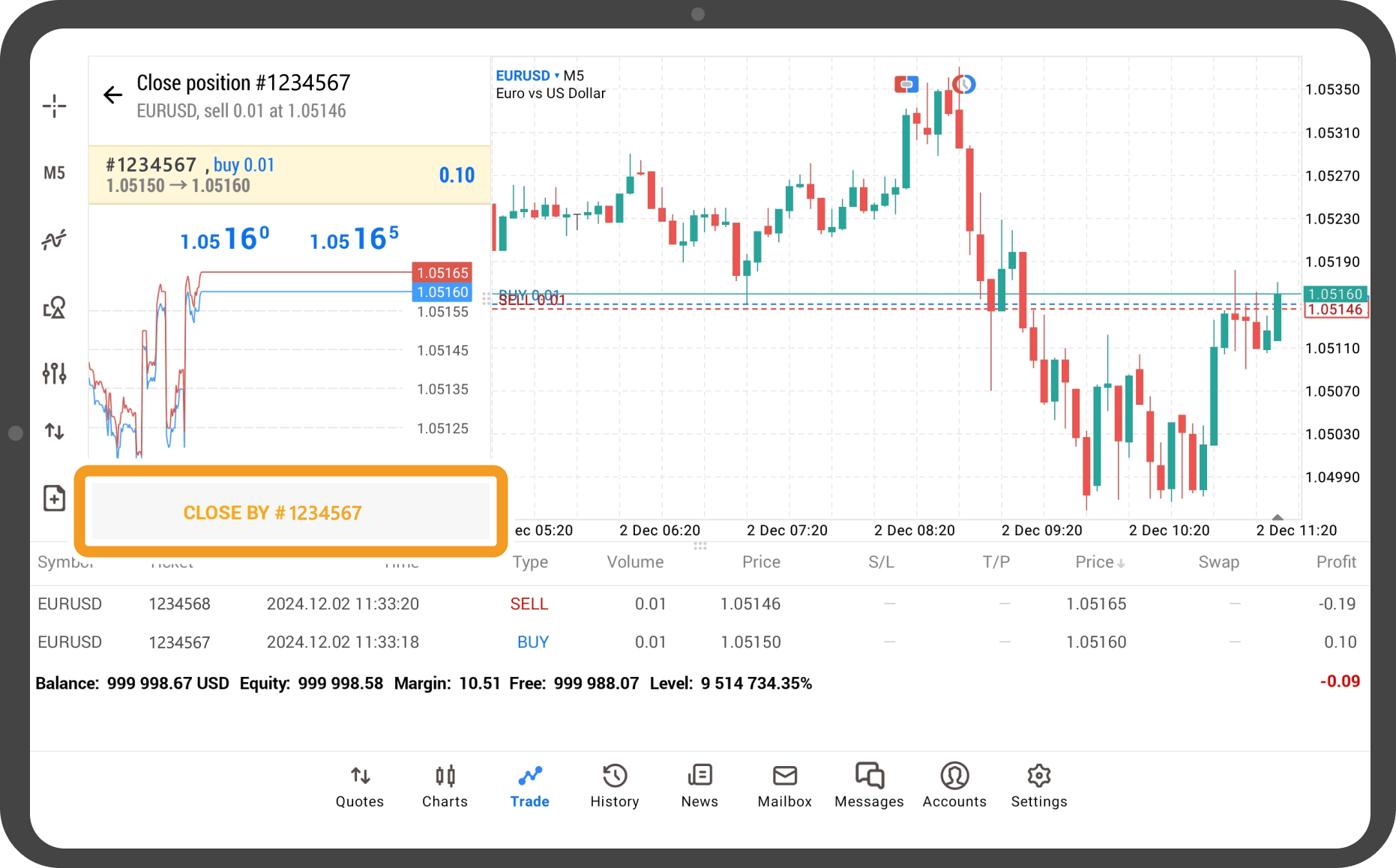This screenshot has height=868, width=1396.
Task: Switch to the Quotes tab
Action: pyautogui.click(x=359, y=786)
